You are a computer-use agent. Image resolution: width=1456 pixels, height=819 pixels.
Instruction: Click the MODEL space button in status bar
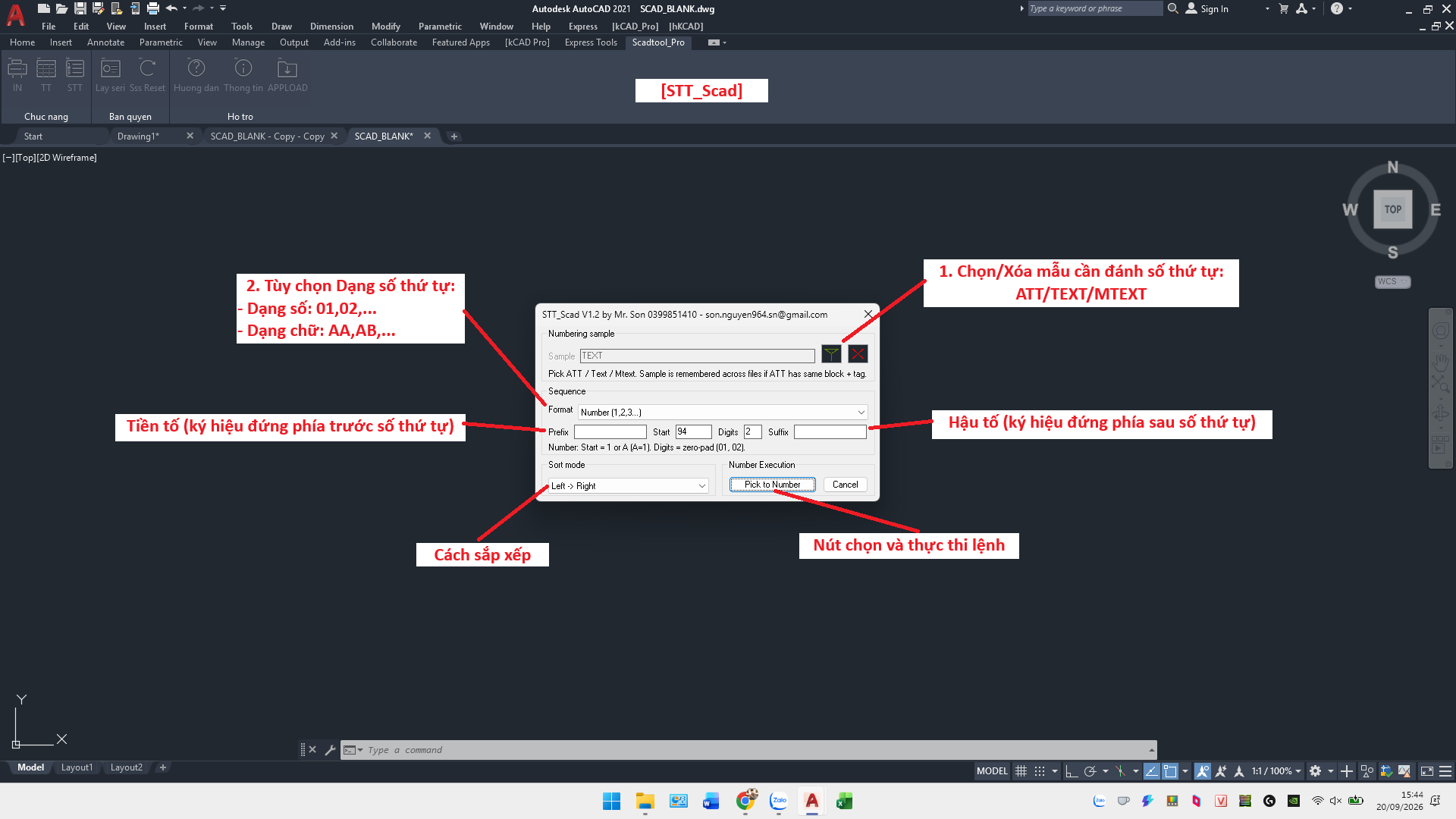pos(992,771)
